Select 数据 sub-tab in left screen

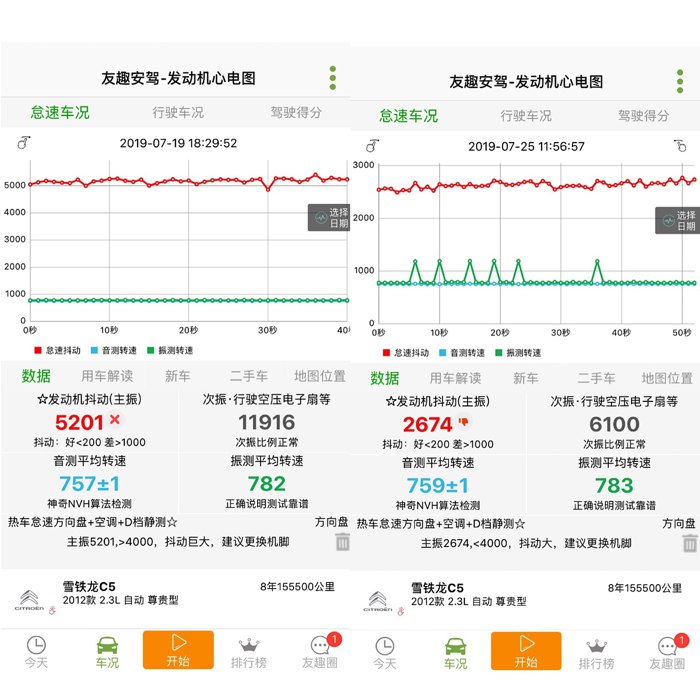36,376
